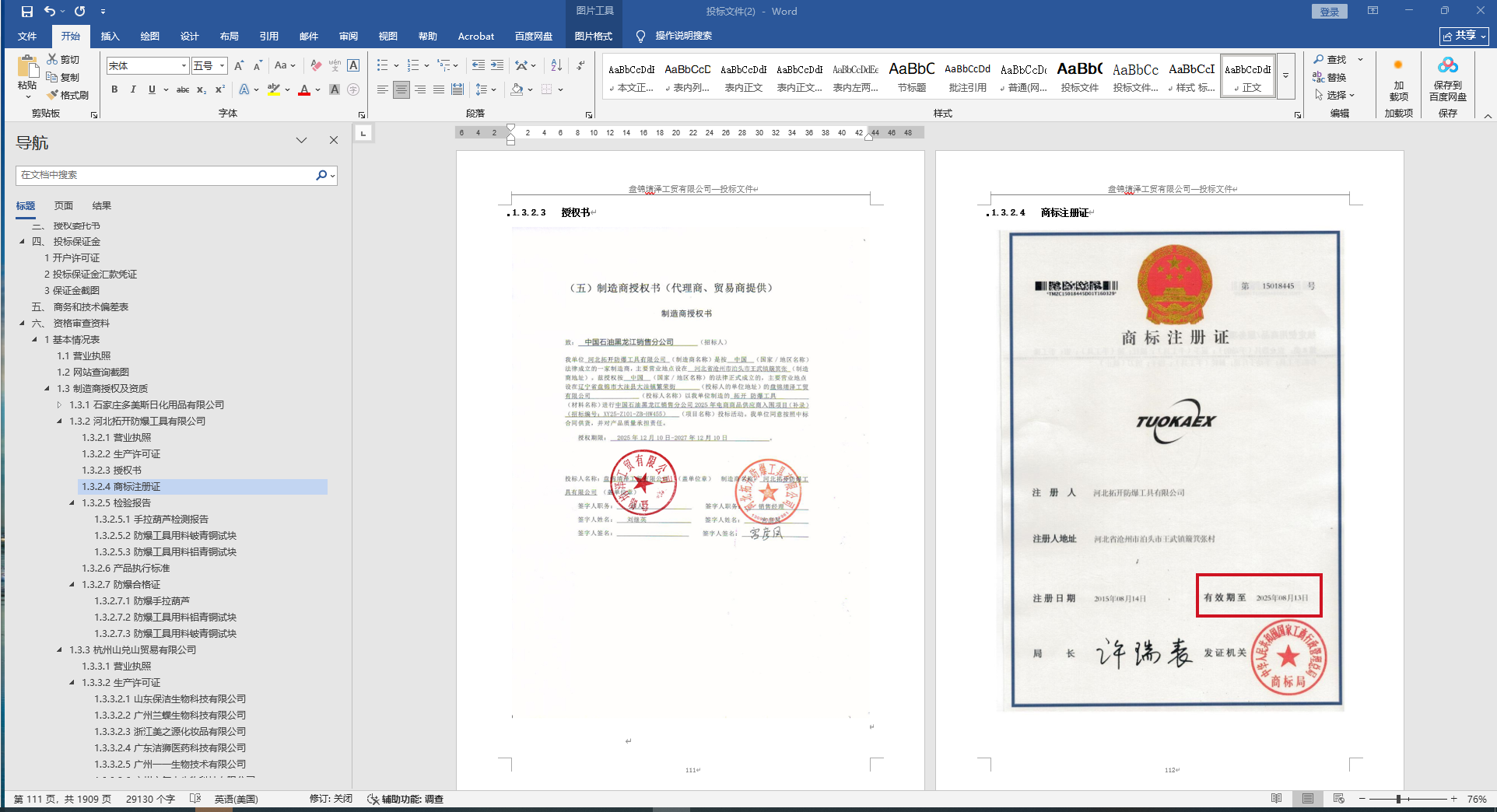
Task: Zoom out with the minus icon in status bar
Action: pyautogui.click(x=1362, y=799)
